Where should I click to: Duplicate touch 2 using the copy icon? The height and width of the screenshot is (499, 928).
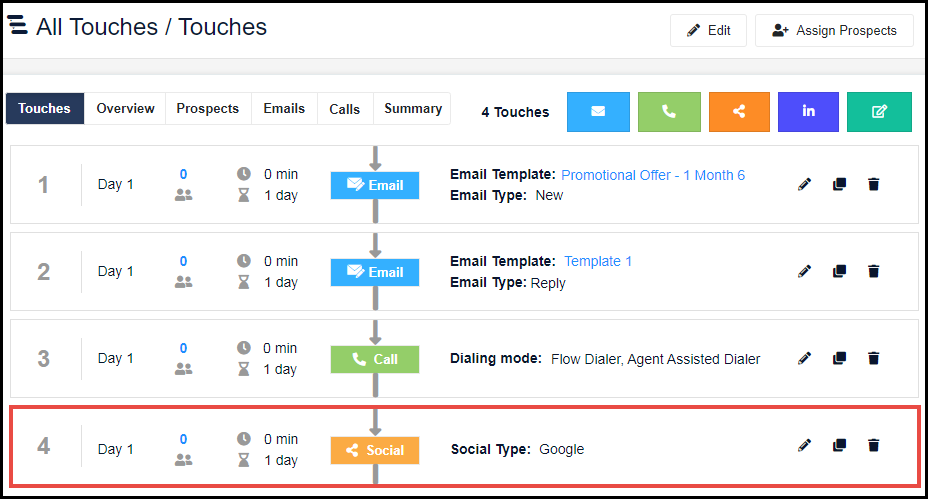click(x=839, y=271)
